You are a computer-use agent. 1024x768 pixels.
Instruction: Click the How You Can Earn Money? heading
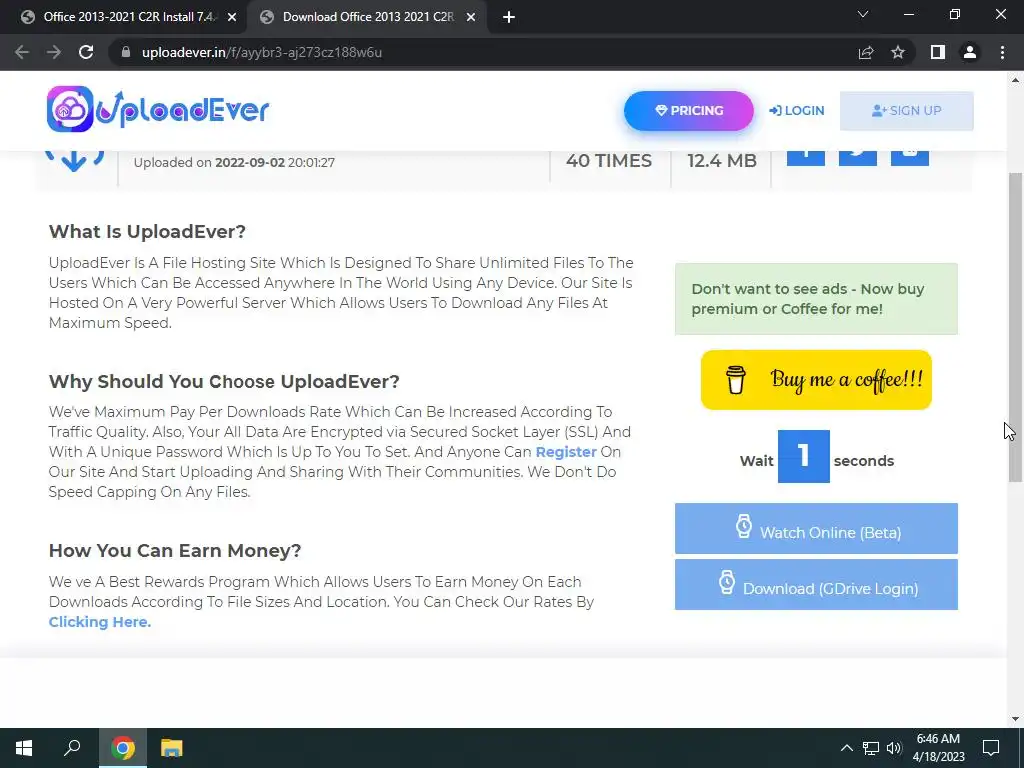pyautogui.click(x=175, y=551)
